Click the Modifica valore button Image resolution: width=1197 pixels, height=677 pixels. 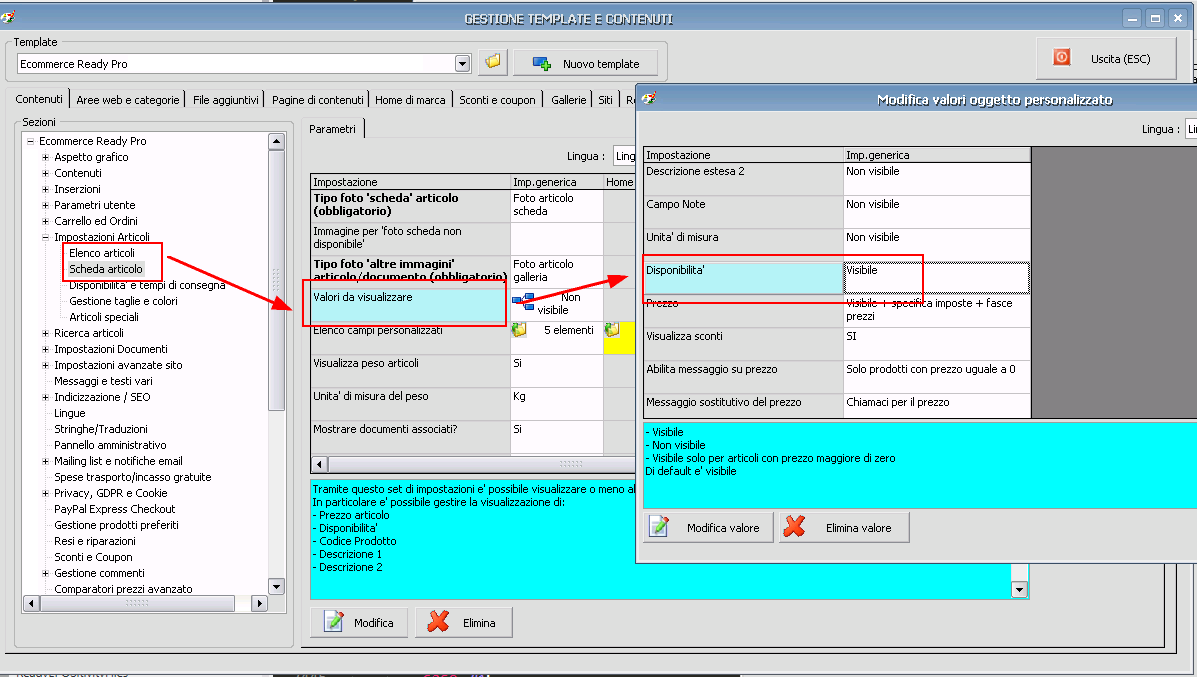point(708,527)
